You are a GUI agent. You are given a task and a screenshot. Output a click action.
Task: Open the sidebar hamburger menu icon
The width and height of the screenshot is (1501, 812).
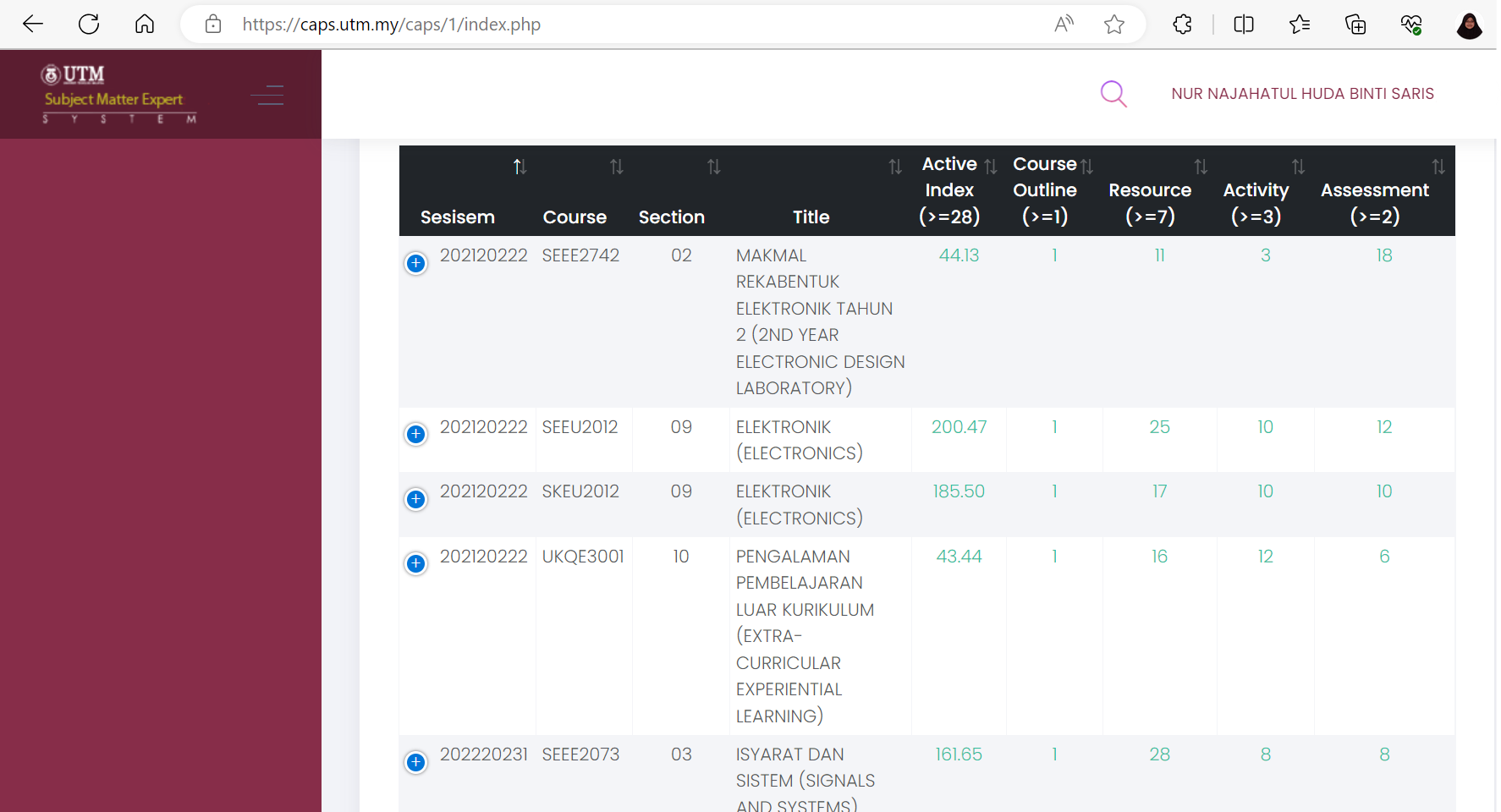point(267,95)
